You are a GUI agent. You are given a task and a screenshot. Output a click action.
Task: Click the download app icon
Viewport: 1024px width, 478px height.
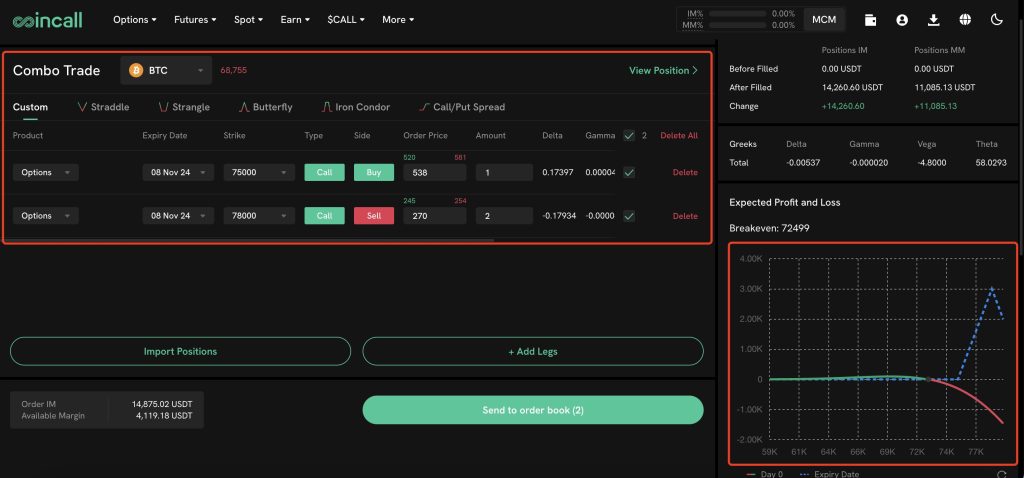934,19
